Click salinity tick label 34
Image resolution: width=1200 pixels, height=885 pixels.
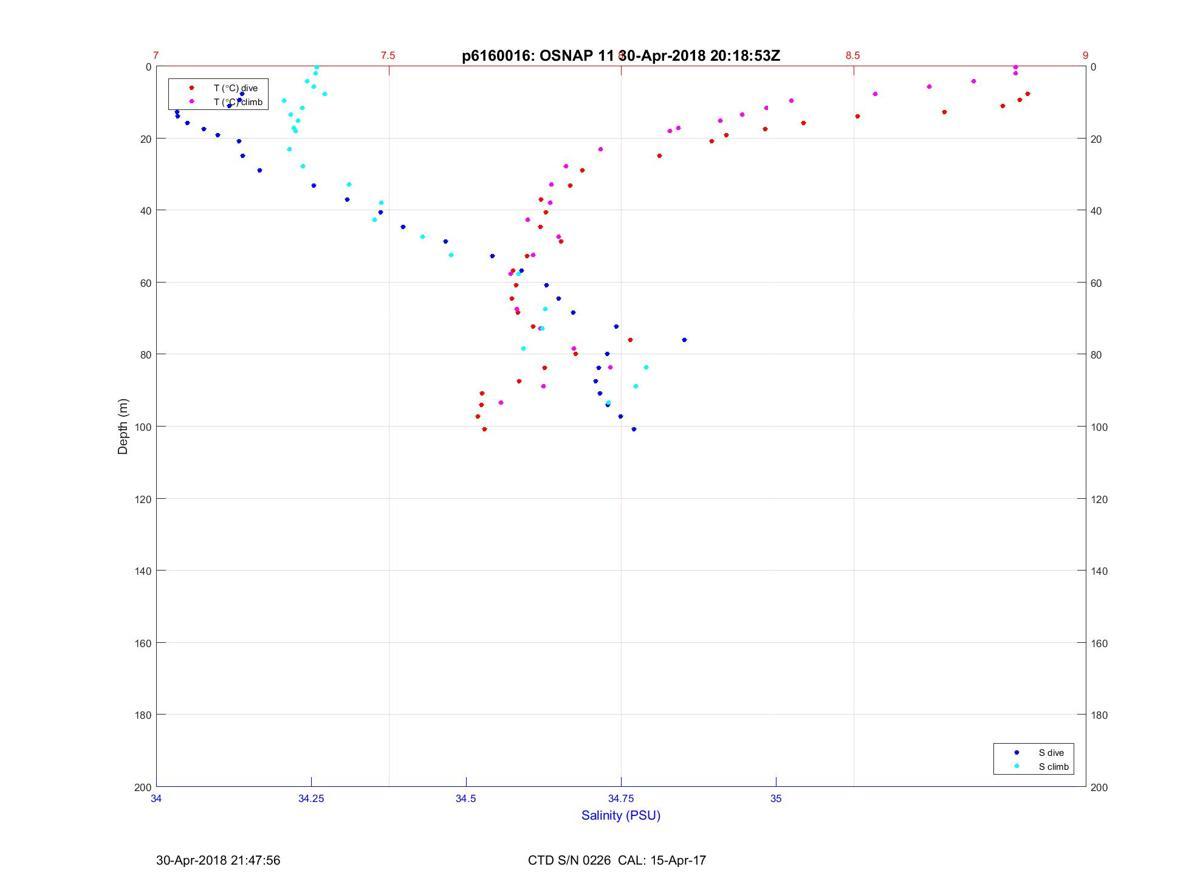(x=156, y=798)
